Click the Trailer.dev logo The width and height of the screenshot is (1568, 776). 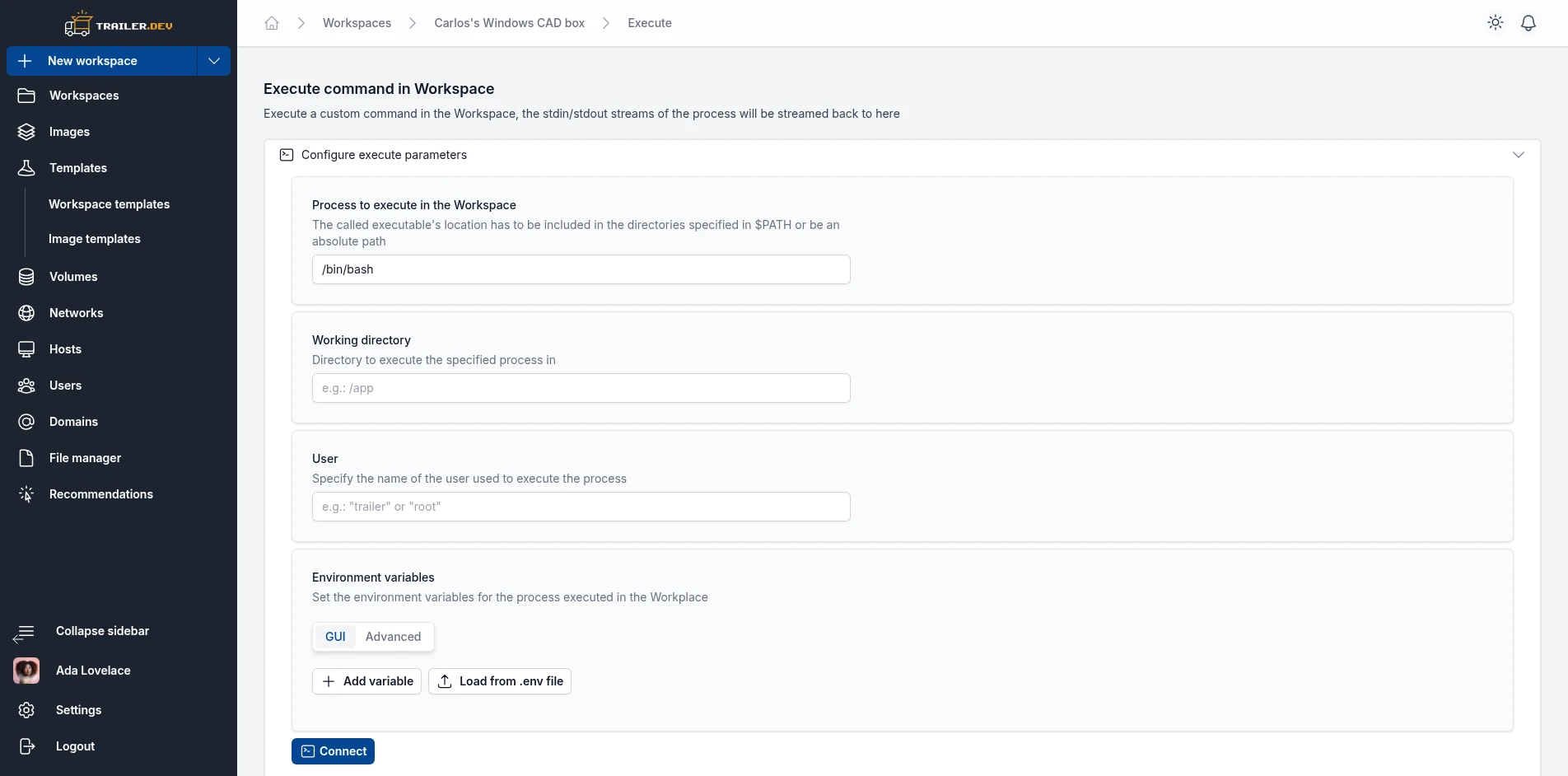119,24
